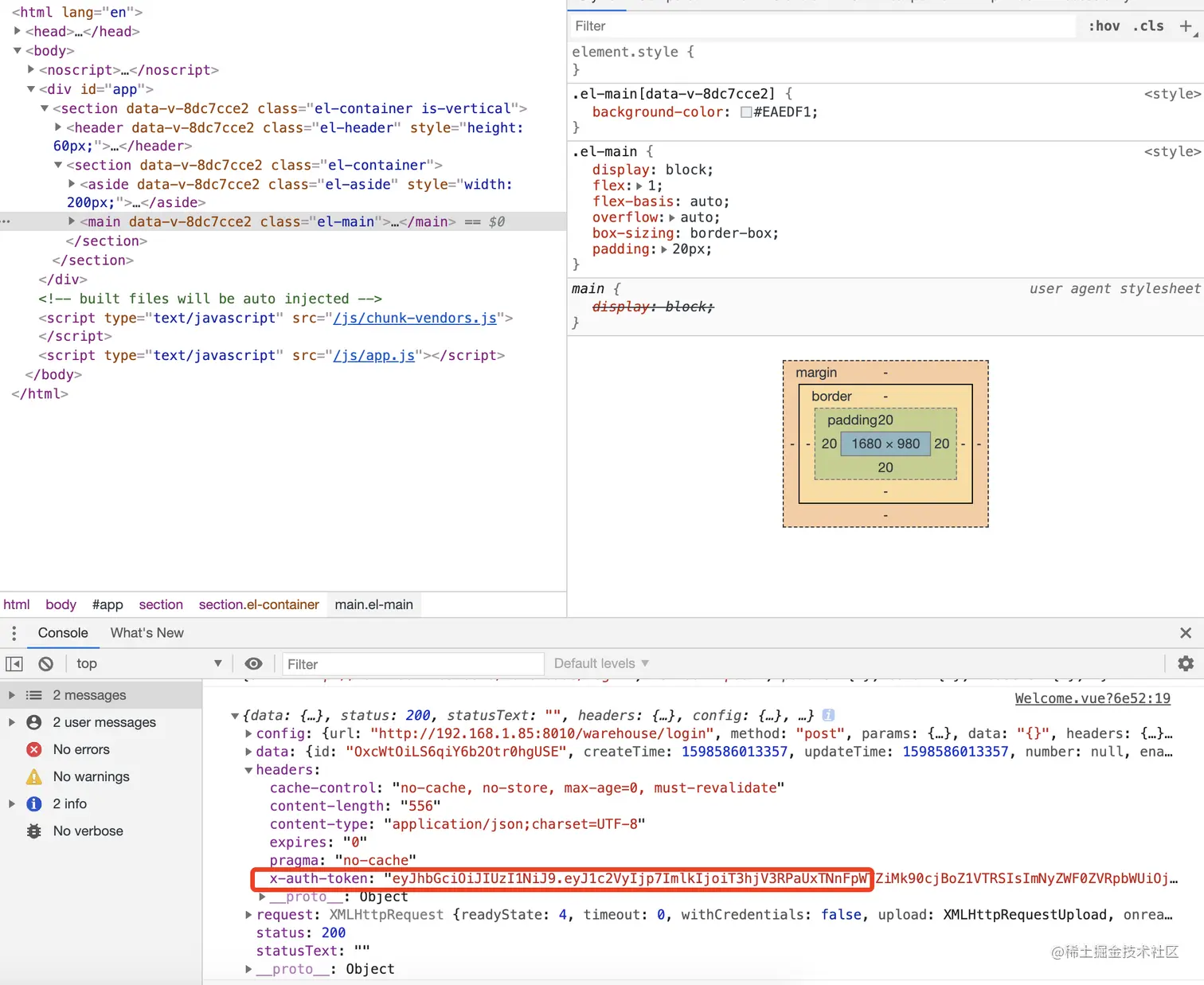Screen dimensions: 1204x985
Task: Focus the Styles pane Filter field
Action: tap(822, 26)
